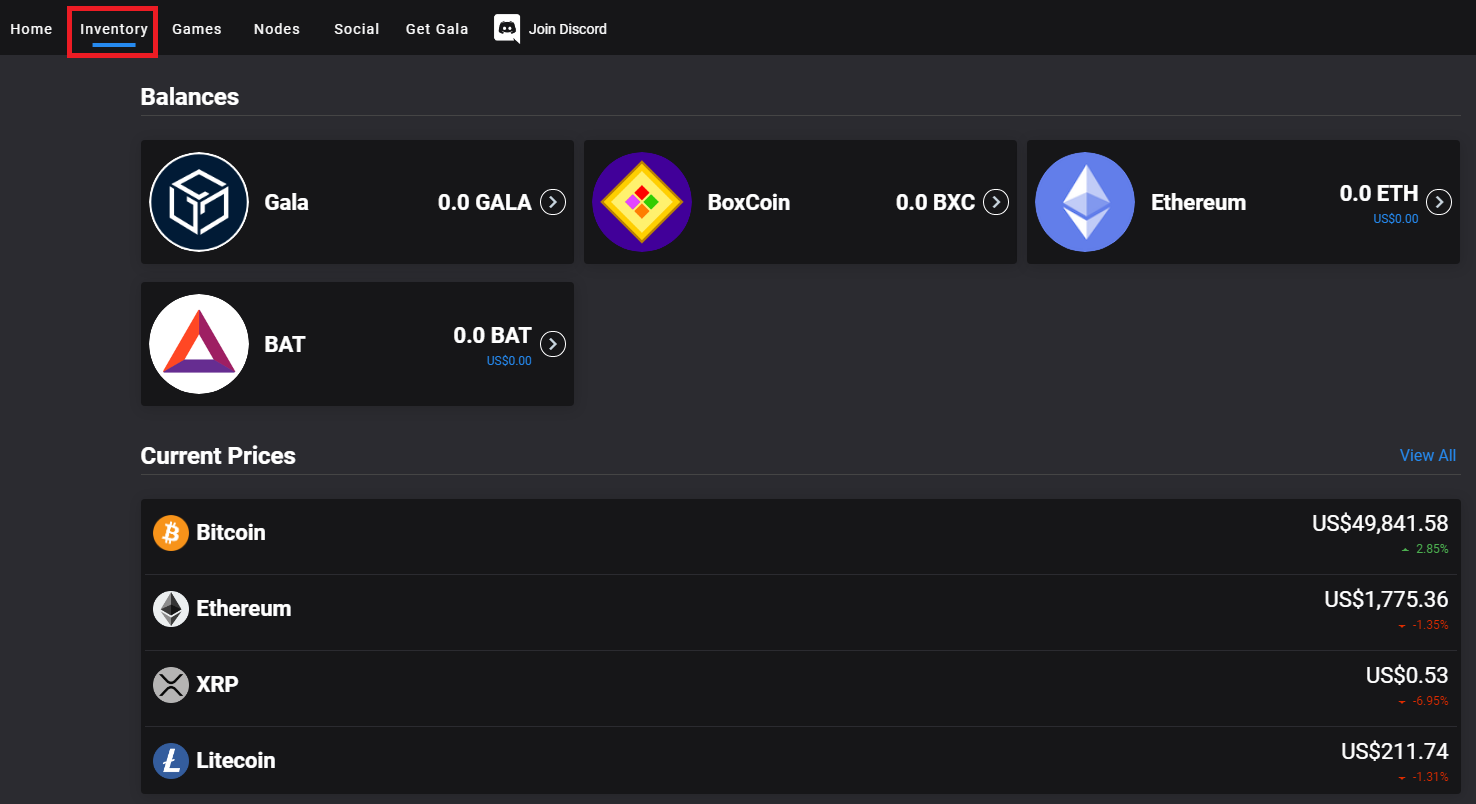Click the Litecoin coin icon
Image resolution: width=1476 pixels, height=804 pixels.
[171, 761]
